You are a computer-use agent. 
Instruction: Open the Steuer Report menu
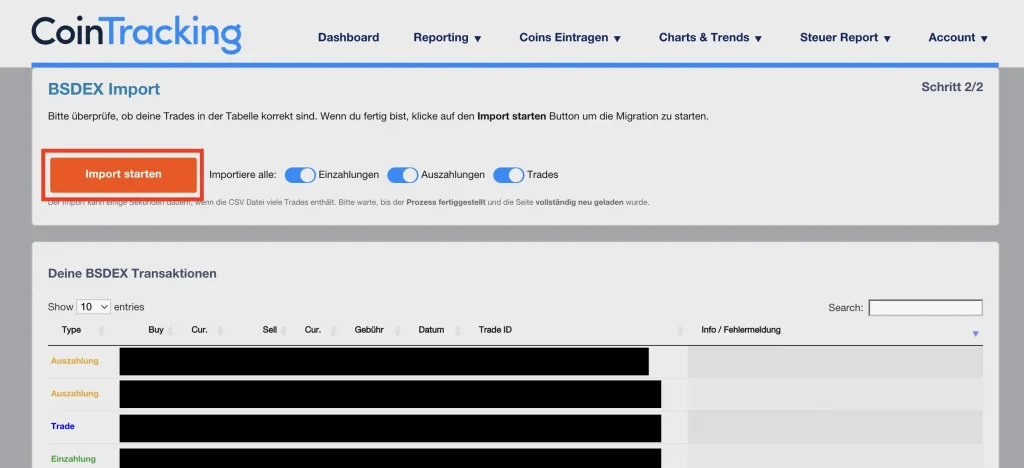(845, 38)
